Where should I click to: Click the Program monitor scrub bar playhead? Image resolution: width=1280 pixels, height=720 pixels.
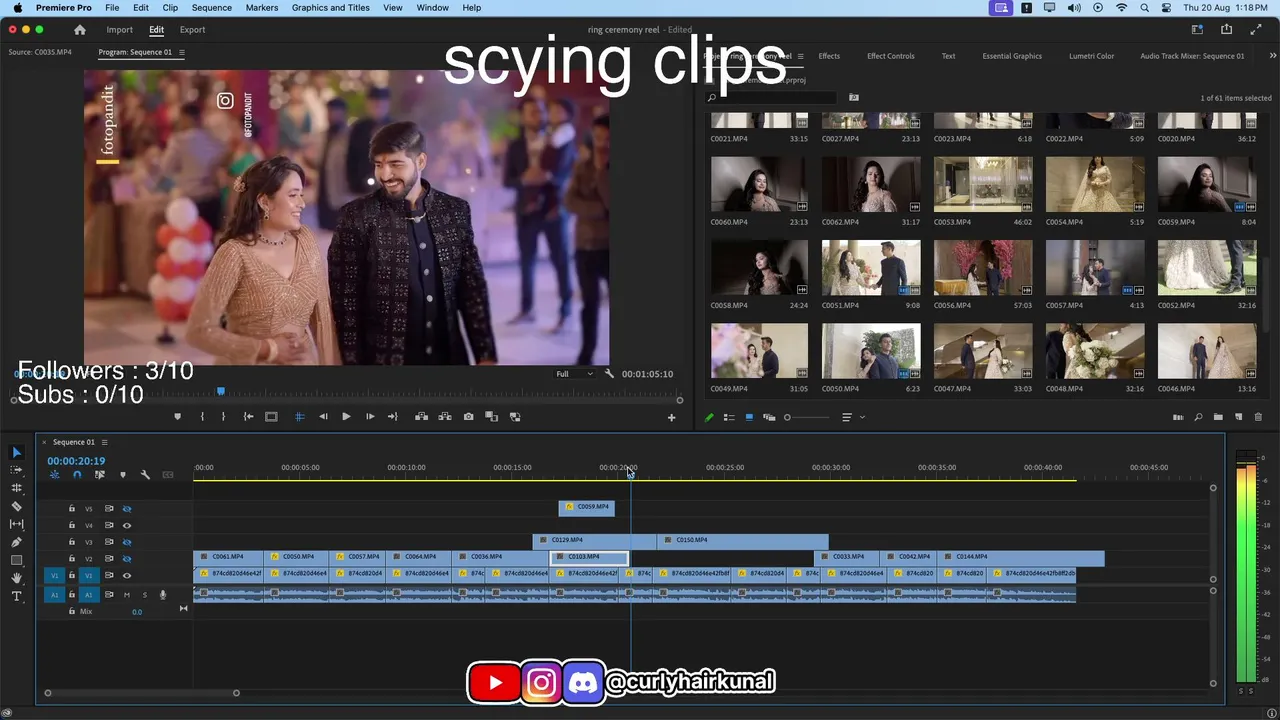[x=221, y=391]
